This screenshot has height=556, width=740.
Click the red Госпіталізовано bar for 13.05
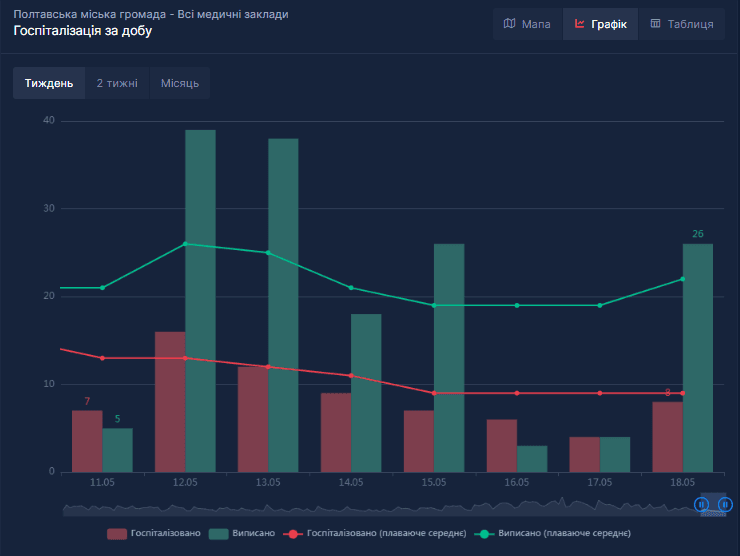coord(253,420)
